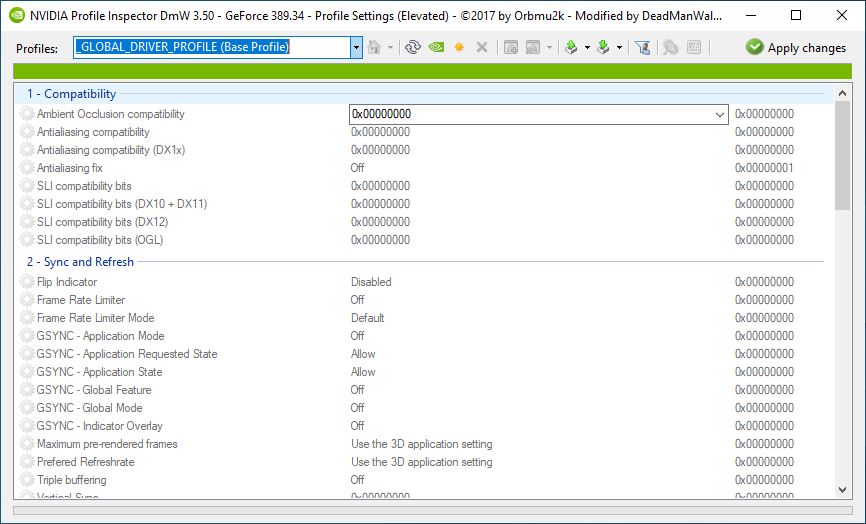The height and width of the screenshot is (524, 866).
Task: Minimize the NVIDIA Profile Inspector window
Action: tap(749, 15)
